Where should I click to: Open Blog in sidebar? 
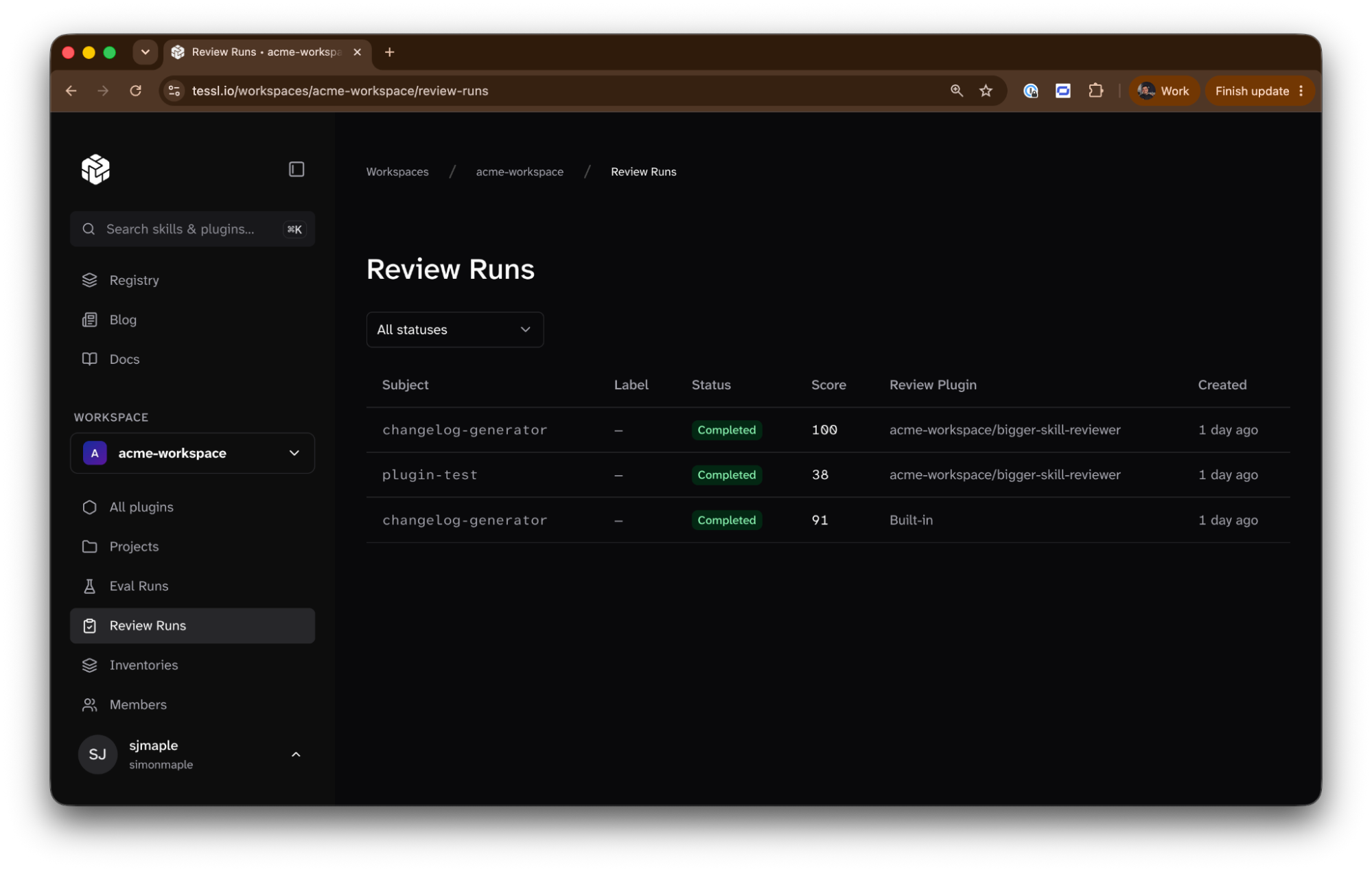click(x=192, y=319)
